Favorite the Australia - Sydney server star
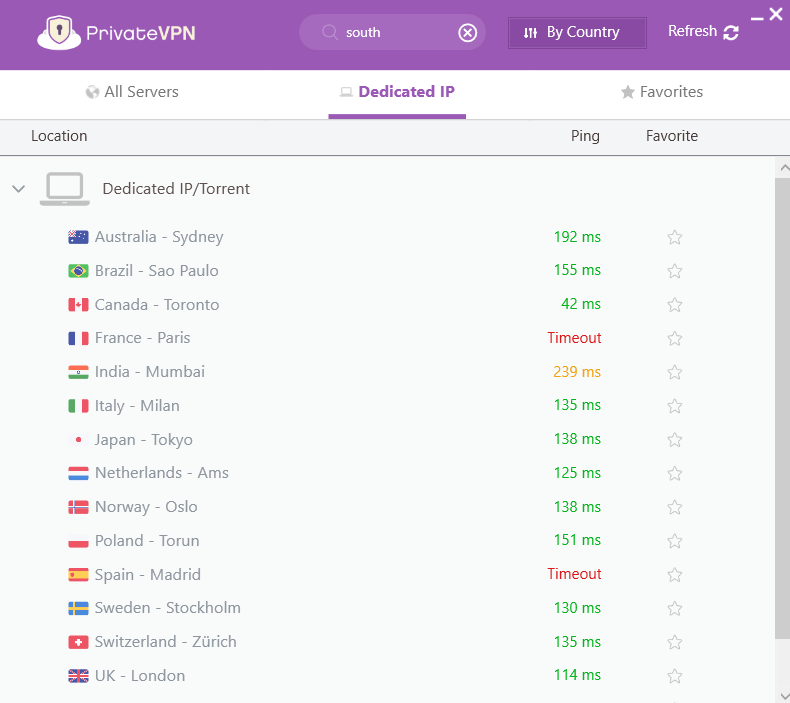790x703 pixels. (675, 237)
